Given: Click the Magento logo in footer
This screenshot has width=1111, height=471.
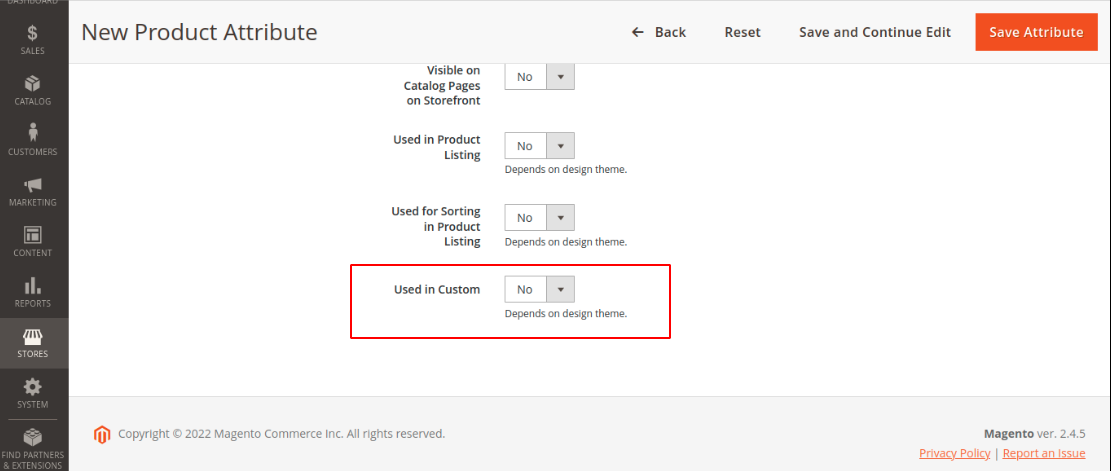Looking at the screenshot, I should tap(101, 434).
